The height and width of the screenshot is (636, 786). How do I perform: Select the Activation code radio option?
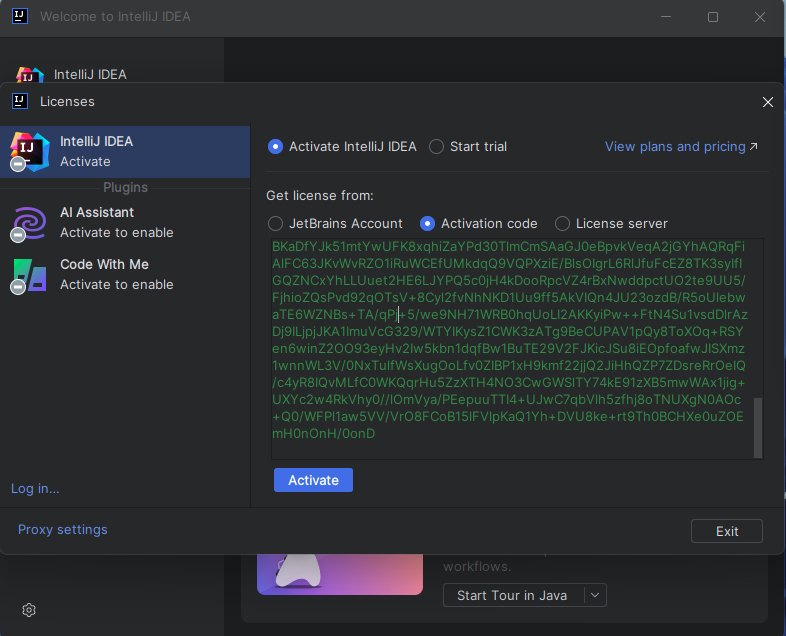click(428, 224)
